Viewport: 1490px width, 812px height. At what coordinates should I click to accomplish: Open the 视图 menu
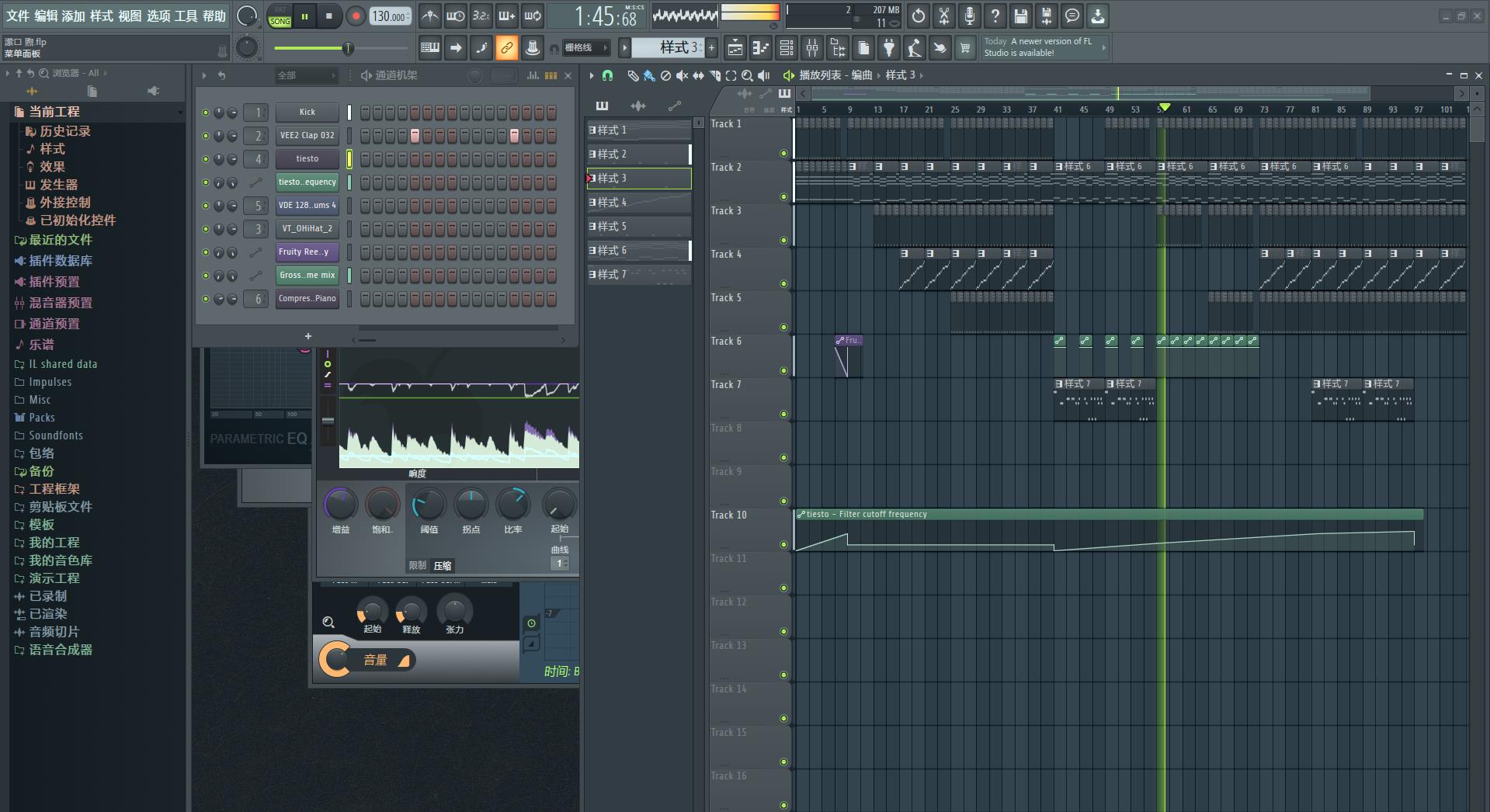point(130,16)
